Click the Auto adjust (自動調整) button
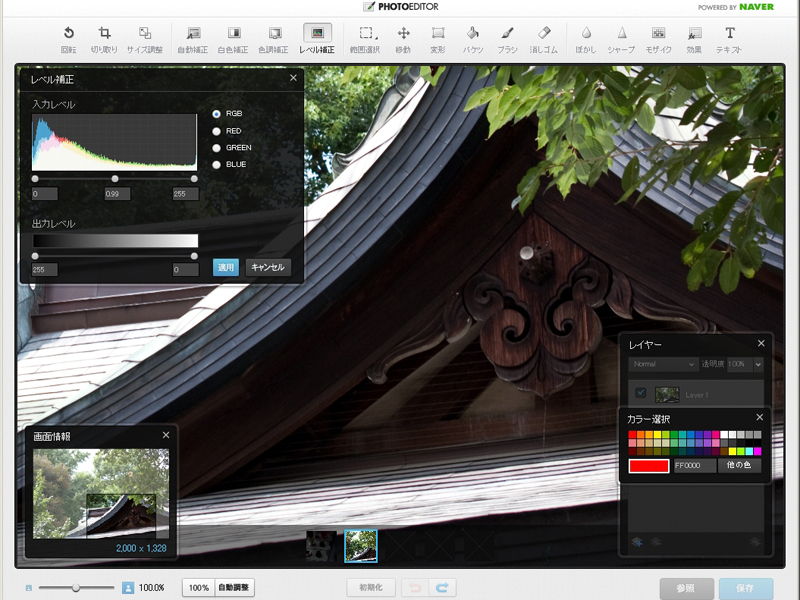Viewport: 800px width, 600px height. click(234, 588)
